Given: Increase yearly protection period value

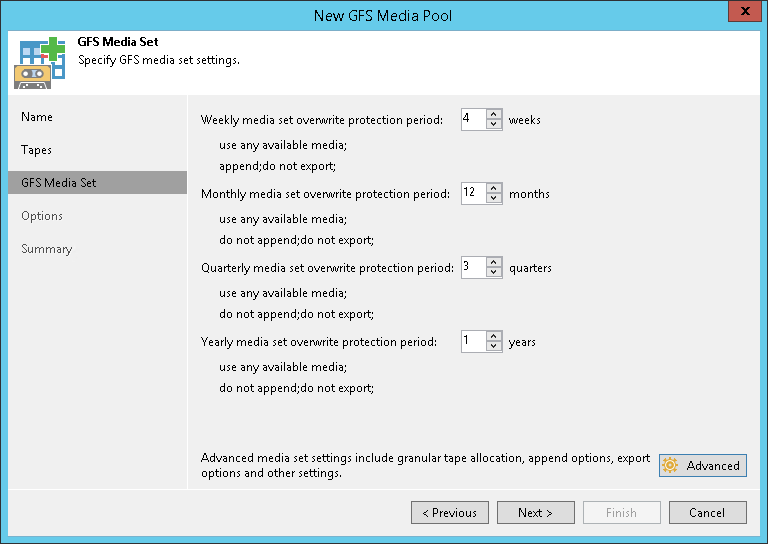Looking at the screenshot, I should point(494,337).
